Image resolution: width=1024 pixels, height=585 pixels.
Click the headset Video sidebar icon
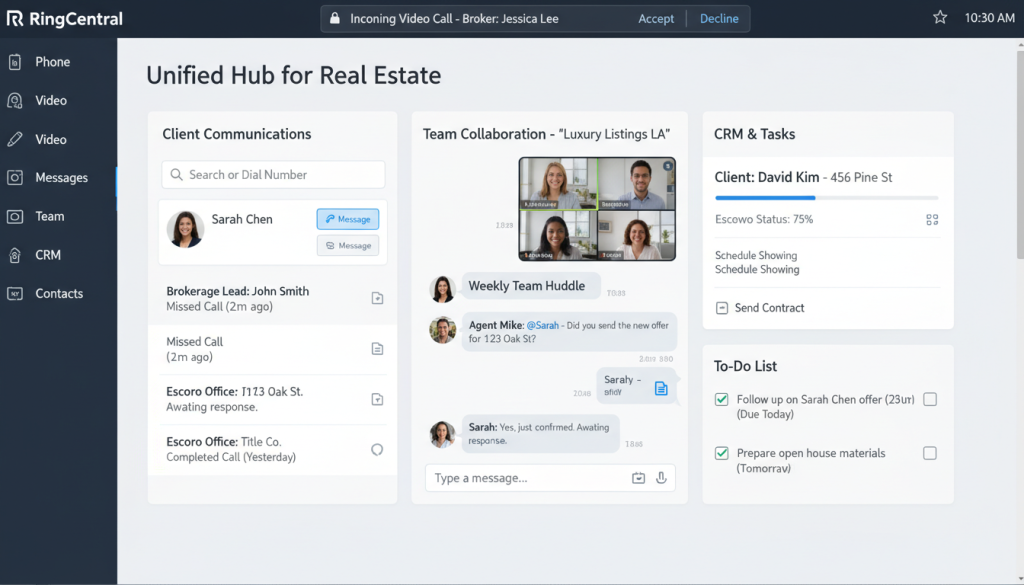15,101
